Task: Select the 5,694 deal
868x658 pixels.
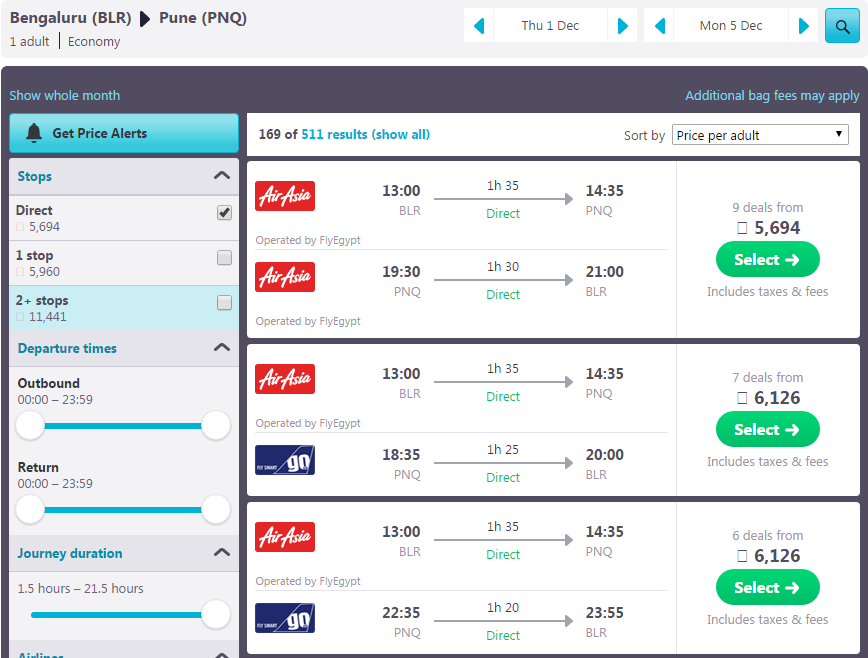Action: [767, 260]
